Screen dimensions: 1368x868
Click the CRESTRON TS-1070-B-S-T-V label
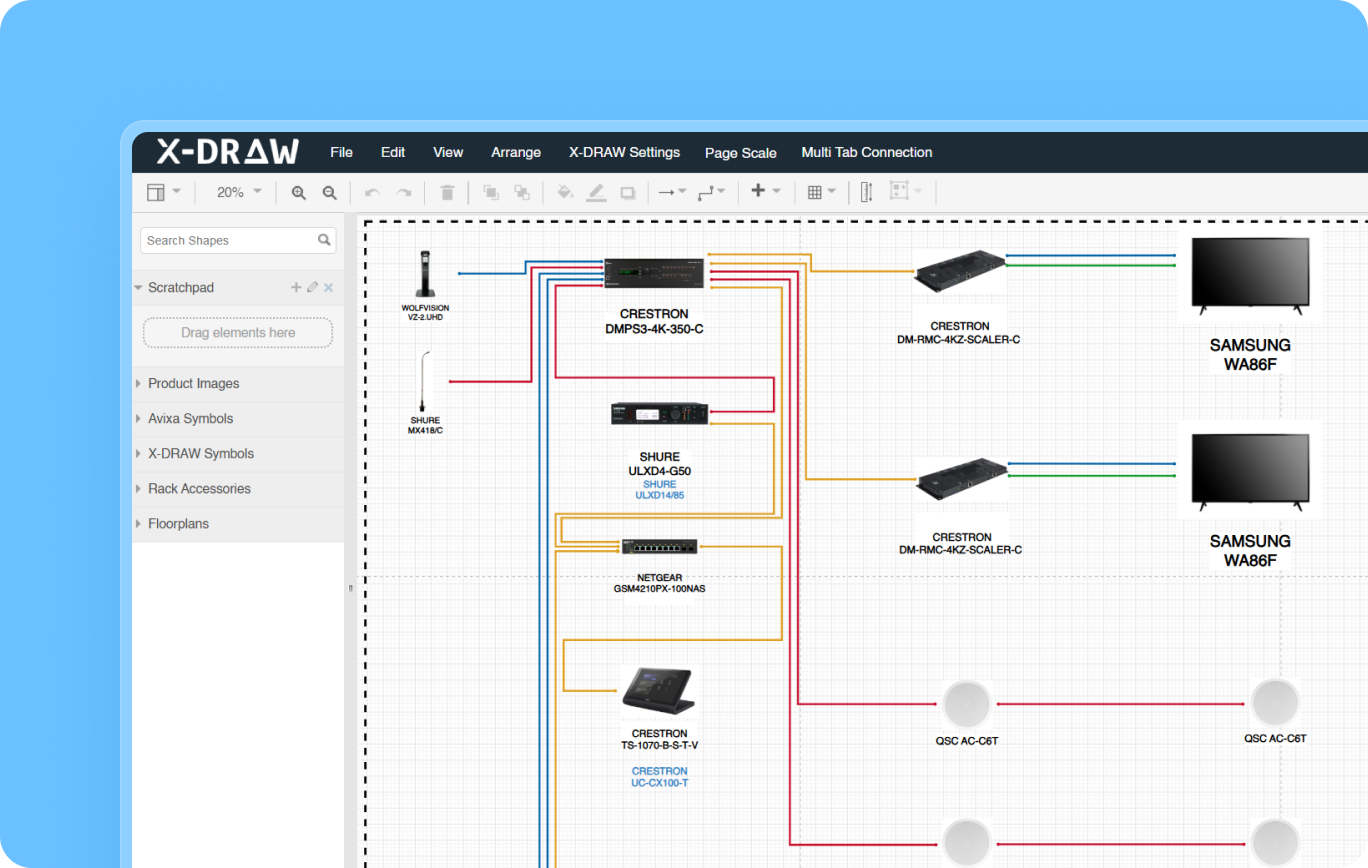coord(660,740)
